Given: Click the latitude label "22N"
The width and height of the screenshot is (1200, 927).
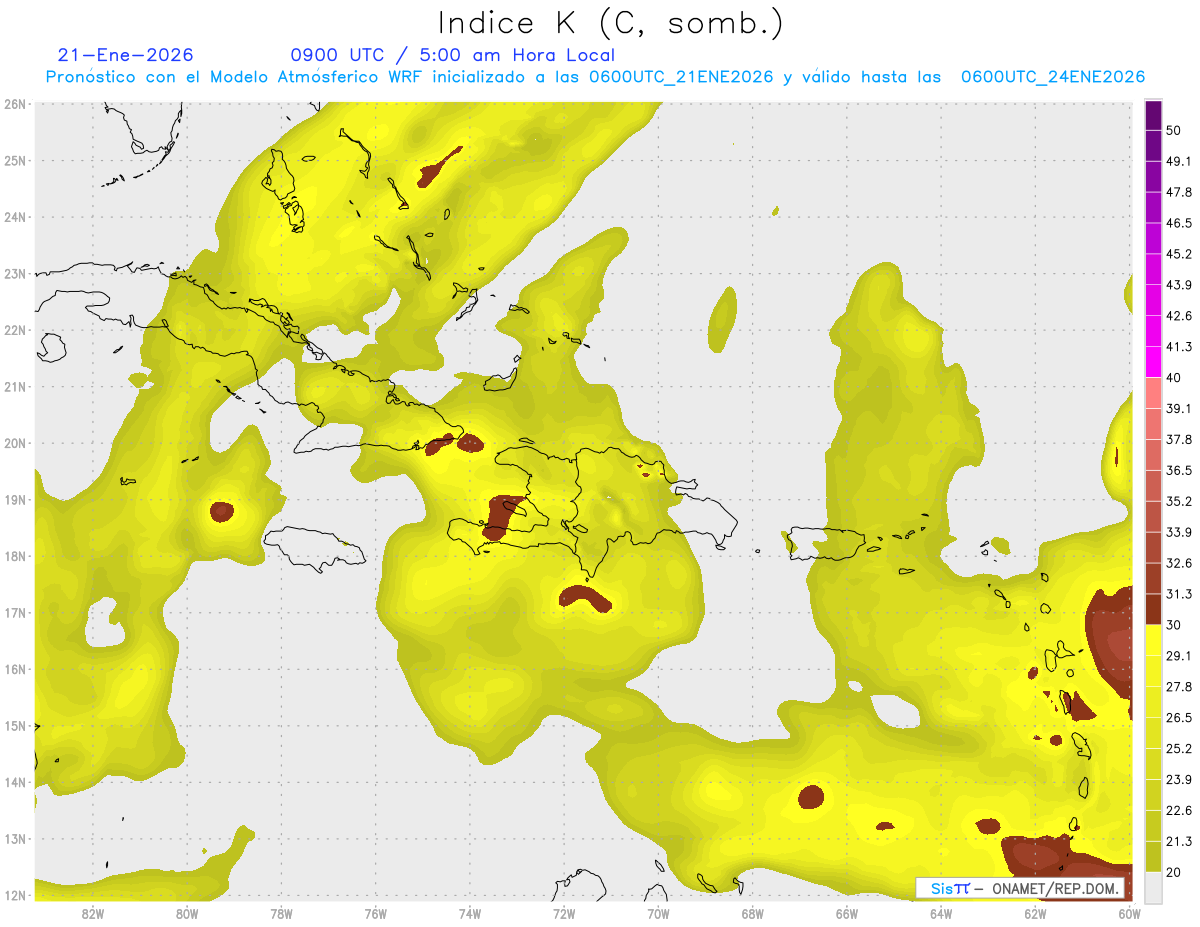Looking at the screenshot, I should click(x=15, y=330).
